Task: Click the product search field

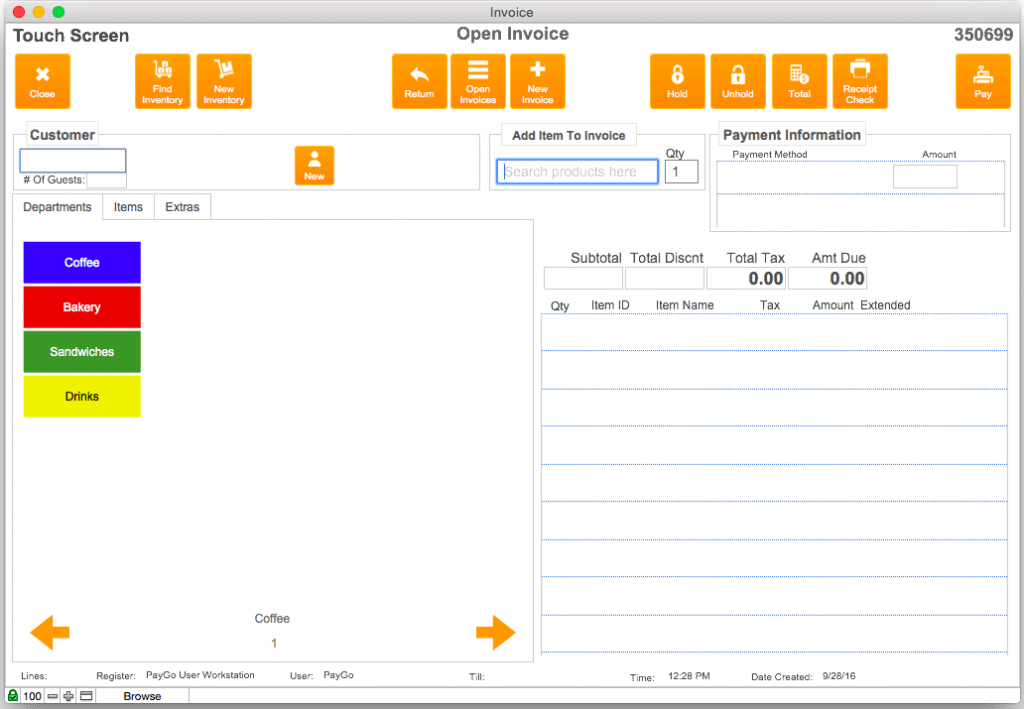Action: coord(576,171)
